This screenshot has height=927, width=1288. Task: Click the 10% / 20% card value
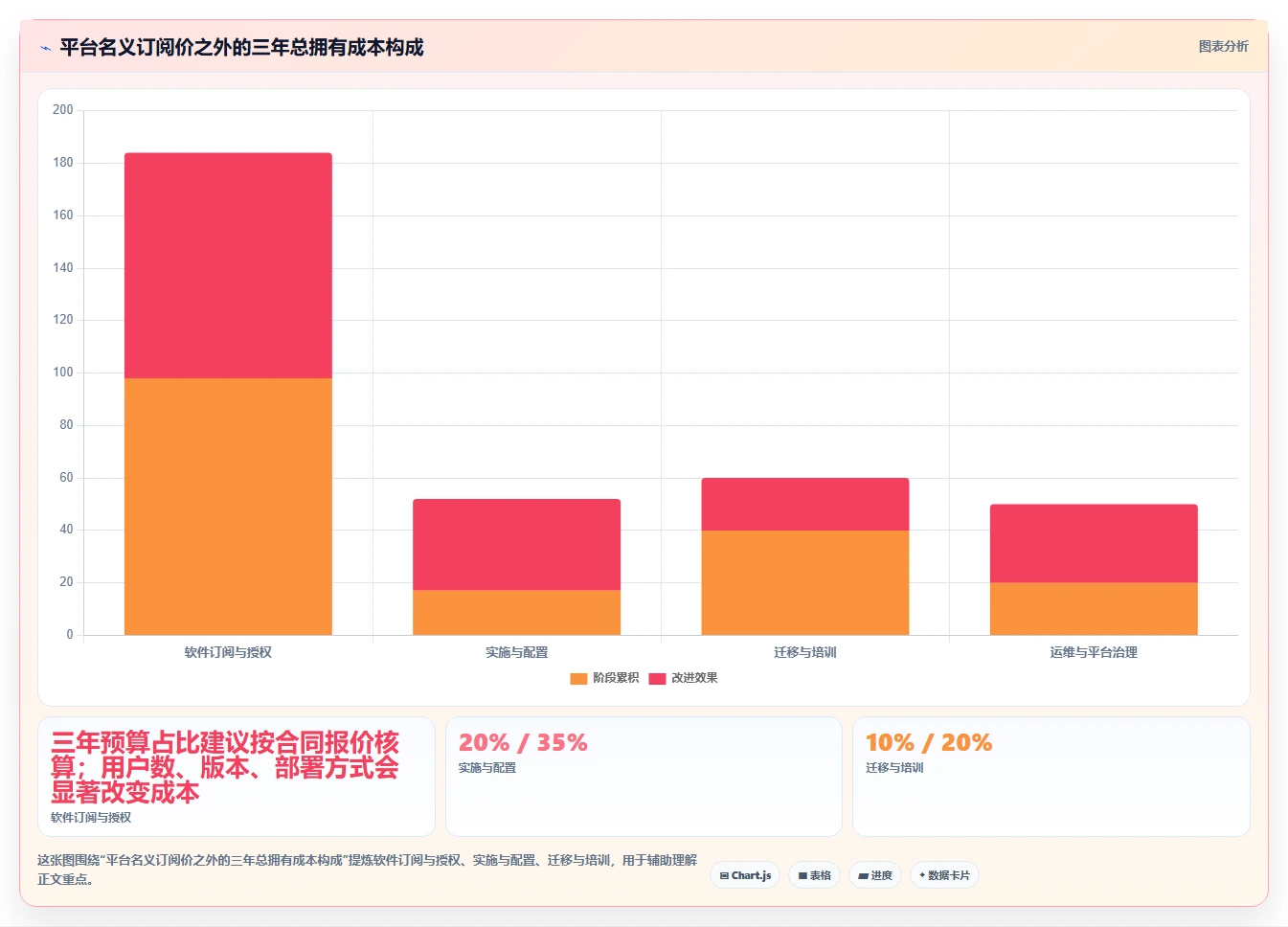pos(929,743)
